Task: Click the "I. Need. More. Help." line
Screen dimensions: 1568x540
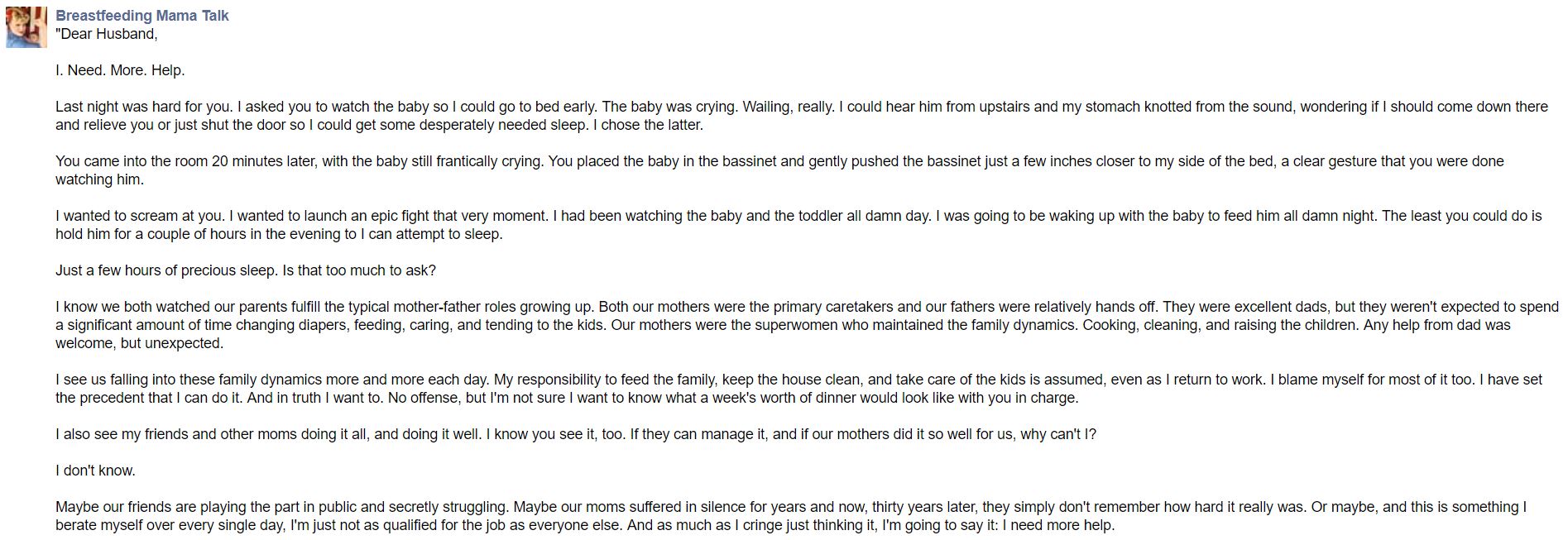Action: point(120,70)
